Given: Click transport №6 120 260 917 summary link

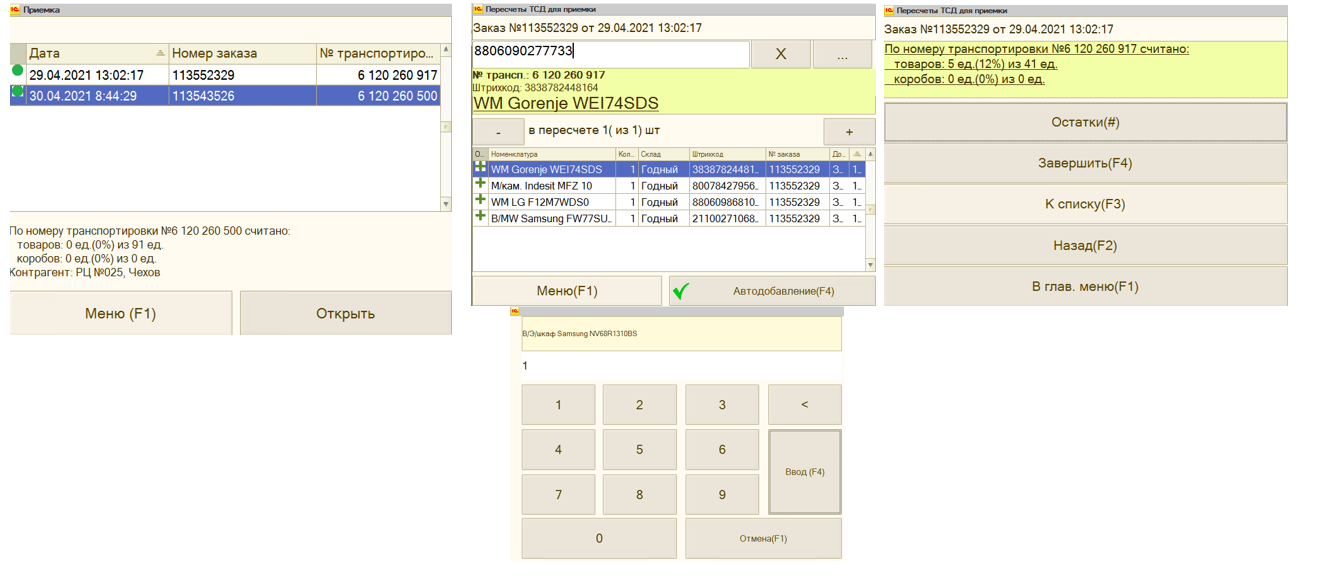Looking at the screenshot, I should pos(1037,49).
